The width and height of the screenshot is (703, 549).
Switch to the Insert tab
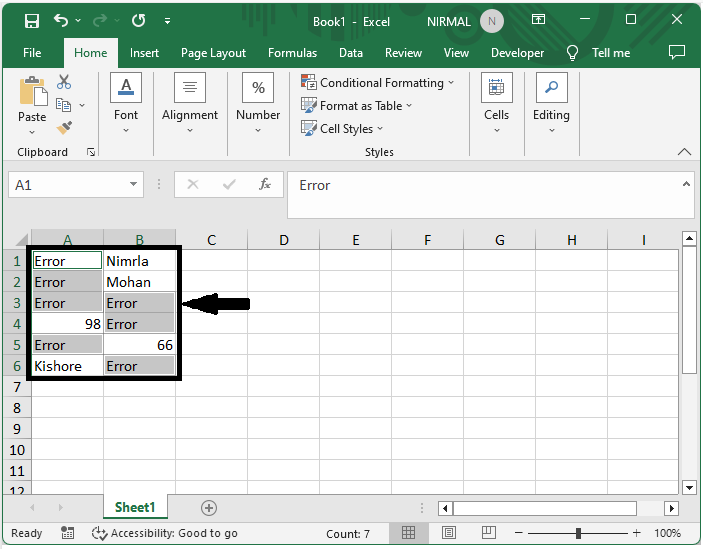coord(144,53)
